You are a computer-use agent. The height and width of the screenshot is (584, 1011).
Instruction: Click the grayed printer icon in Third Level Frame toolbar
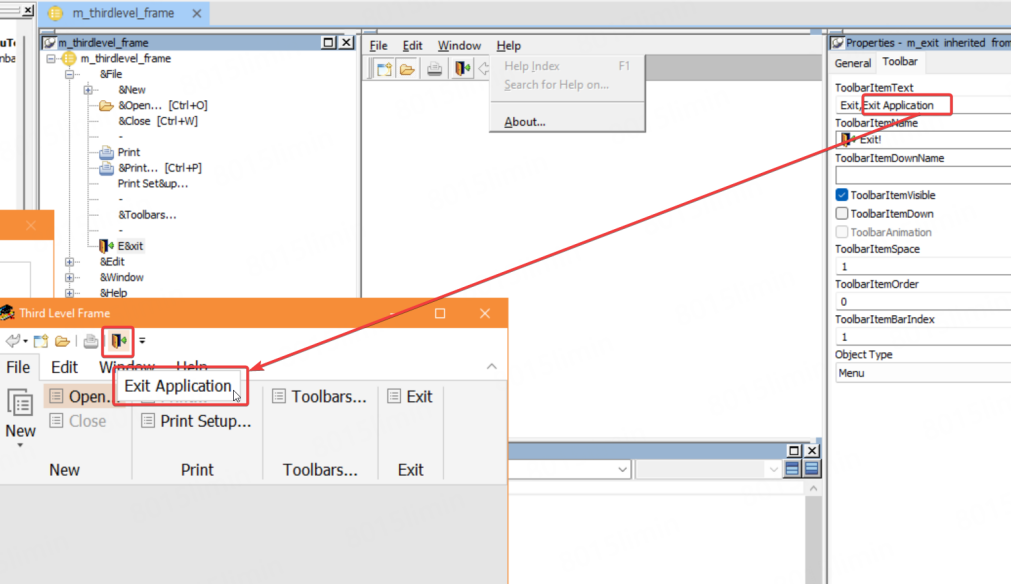tap(91, 341)
